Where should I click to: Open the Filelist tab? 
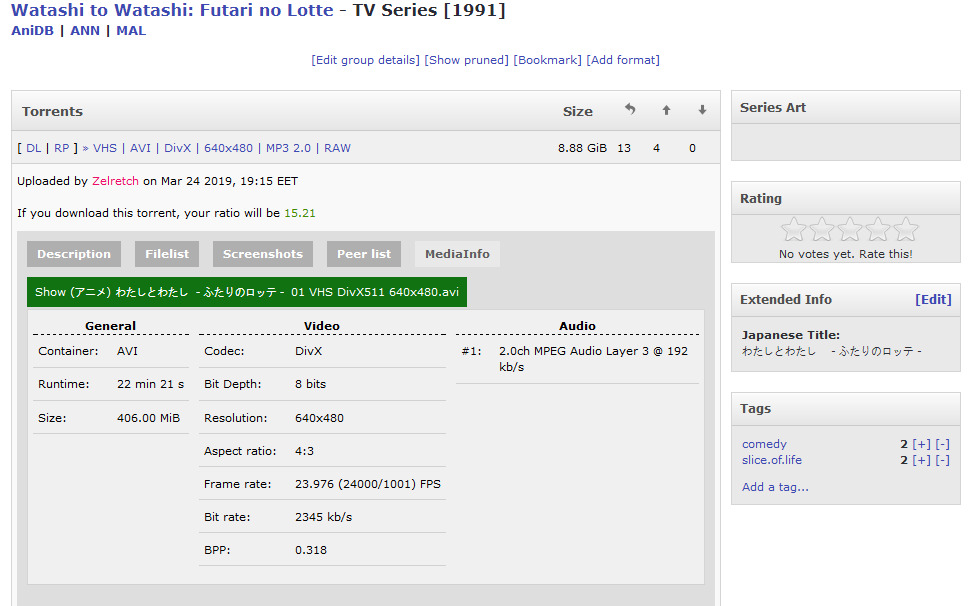click(167, 254)
